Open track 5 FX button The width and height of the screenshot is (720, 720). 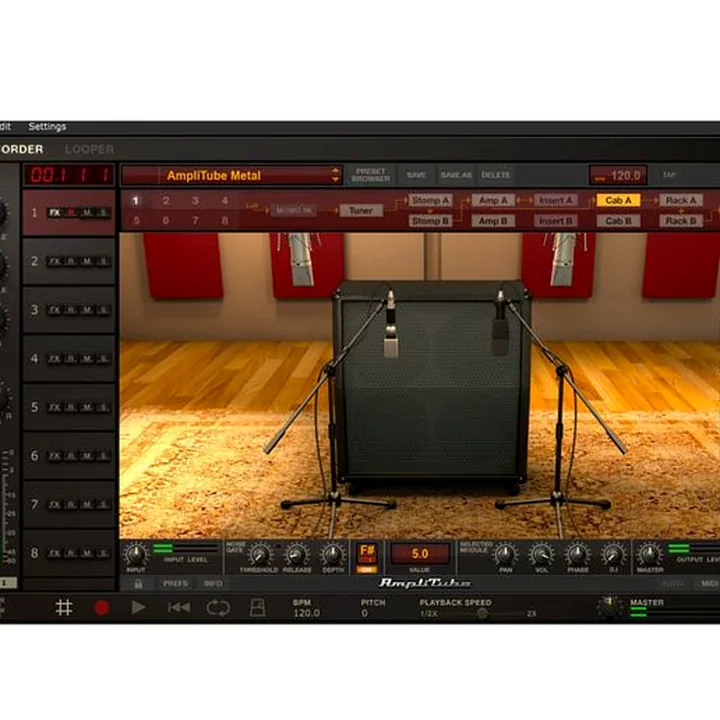(55, 407)
